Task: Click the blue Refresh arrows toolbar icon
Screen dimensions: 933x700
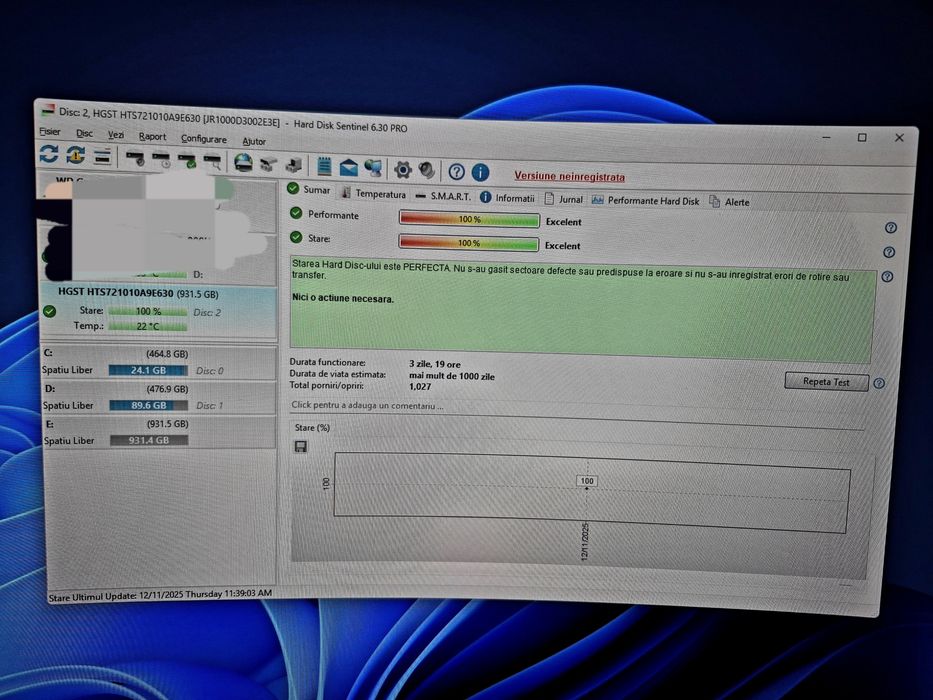Action: click(x=49, y=154)
